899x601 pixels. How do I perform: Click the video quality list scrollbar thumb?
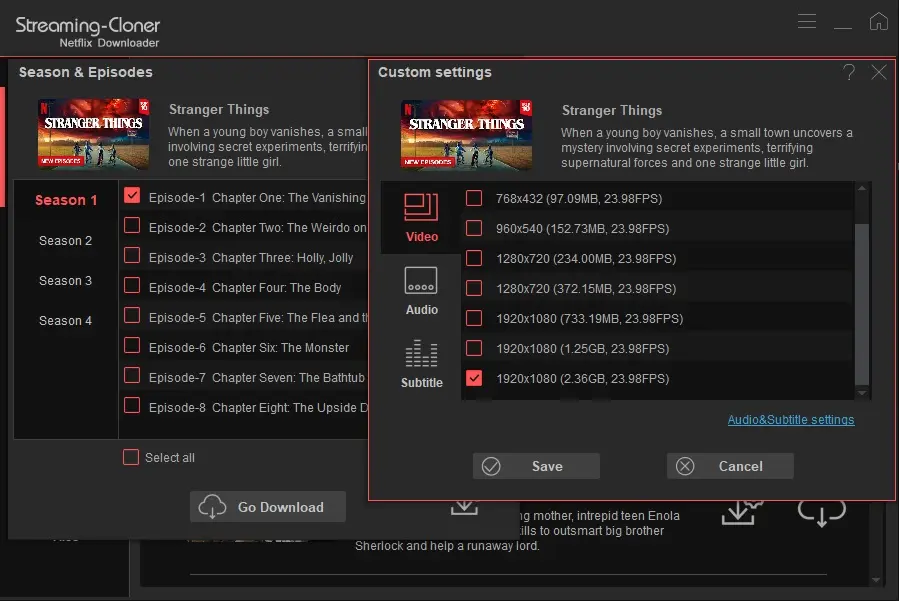[862, 304]
